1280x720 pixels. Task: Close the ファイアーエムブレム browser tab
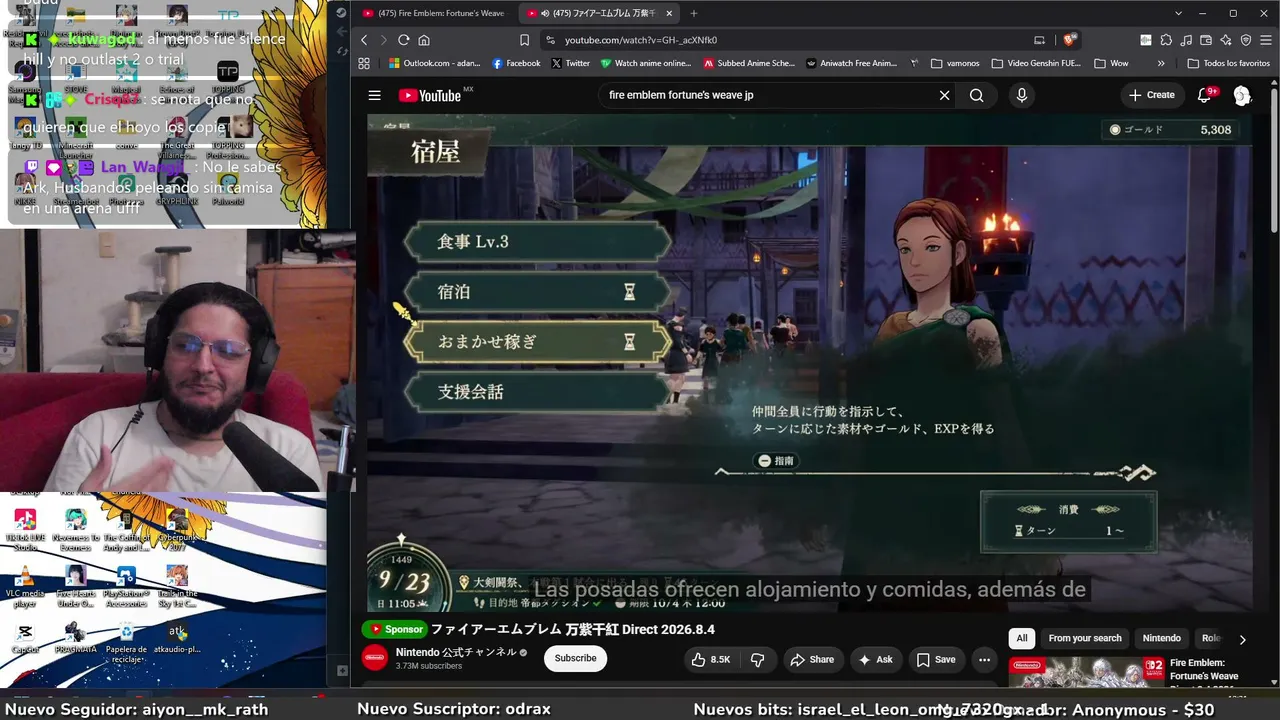669,13
